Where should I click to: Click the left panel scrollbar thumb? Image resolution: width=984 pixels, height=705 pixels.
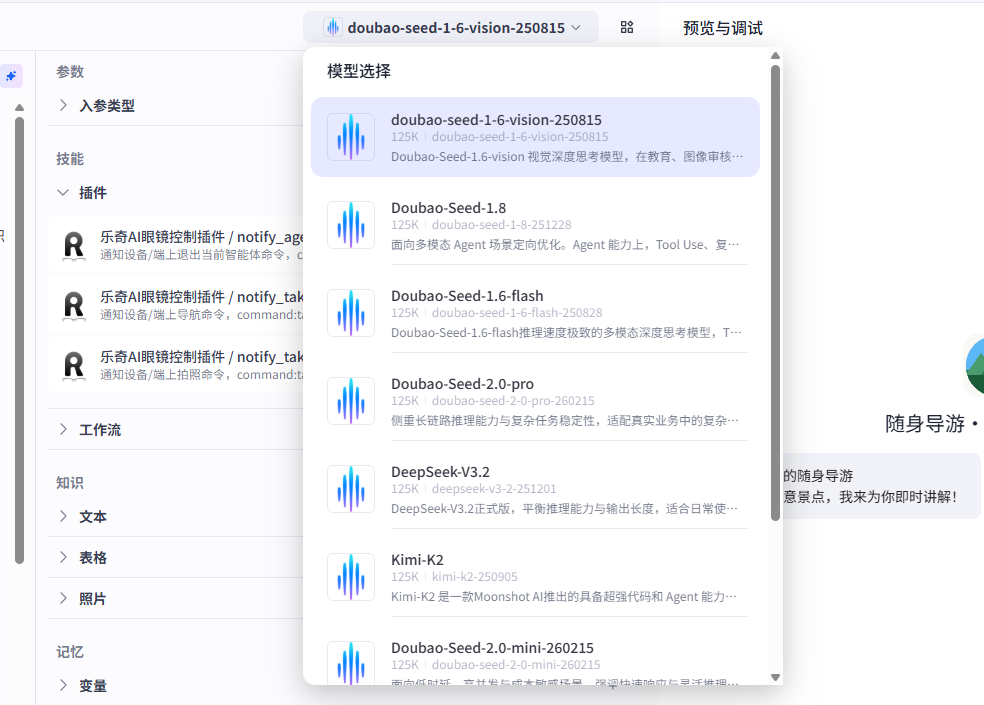(x=19, y=340)
